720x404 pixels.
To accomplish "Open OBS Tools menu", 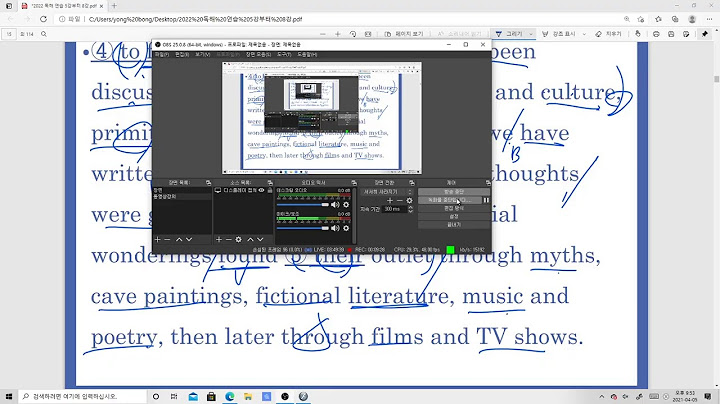I will coord(284,55).
